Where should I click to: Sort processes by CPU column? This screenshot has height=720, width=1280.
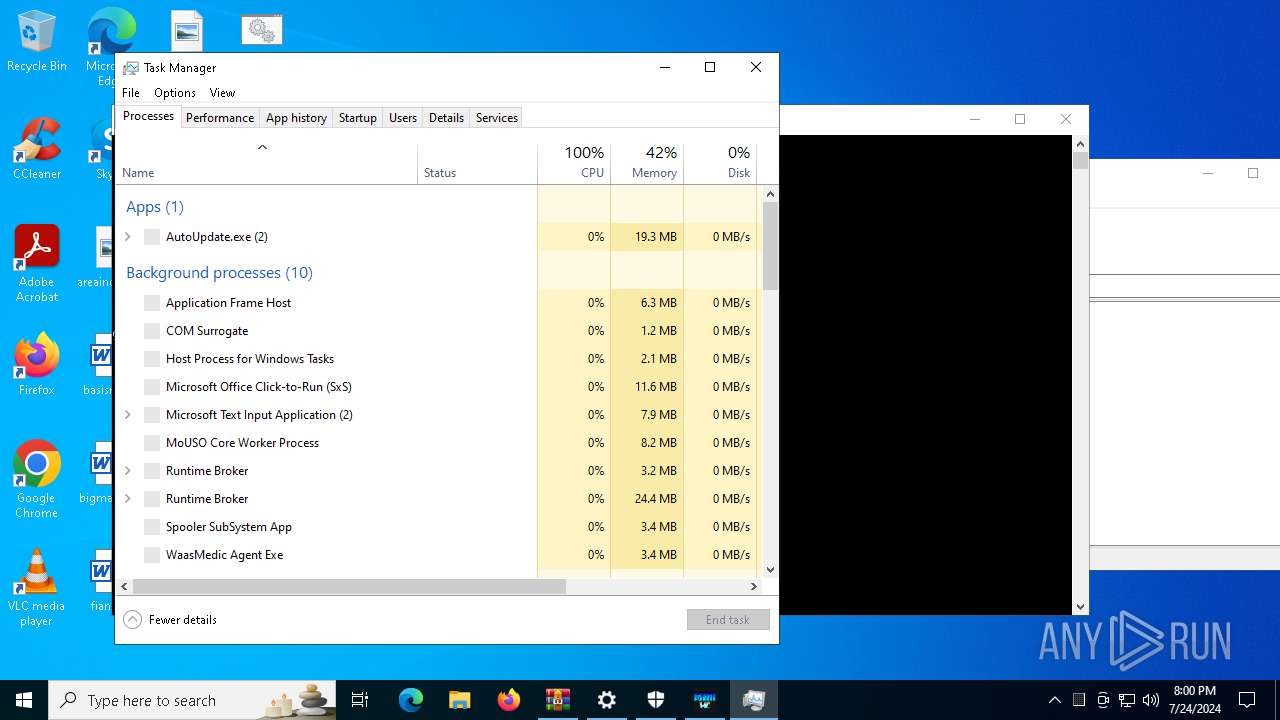[x=574, y=163]
